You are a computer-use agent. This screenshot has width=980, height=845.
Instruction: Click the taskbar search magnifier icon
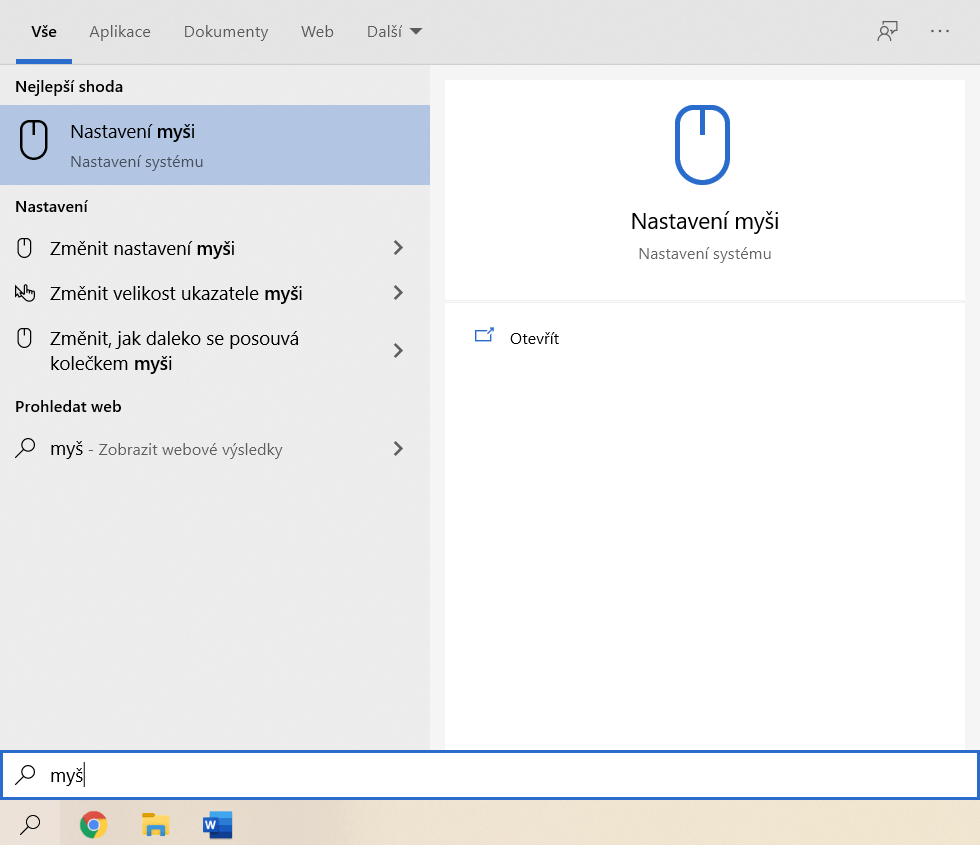[x=30, y=825]
